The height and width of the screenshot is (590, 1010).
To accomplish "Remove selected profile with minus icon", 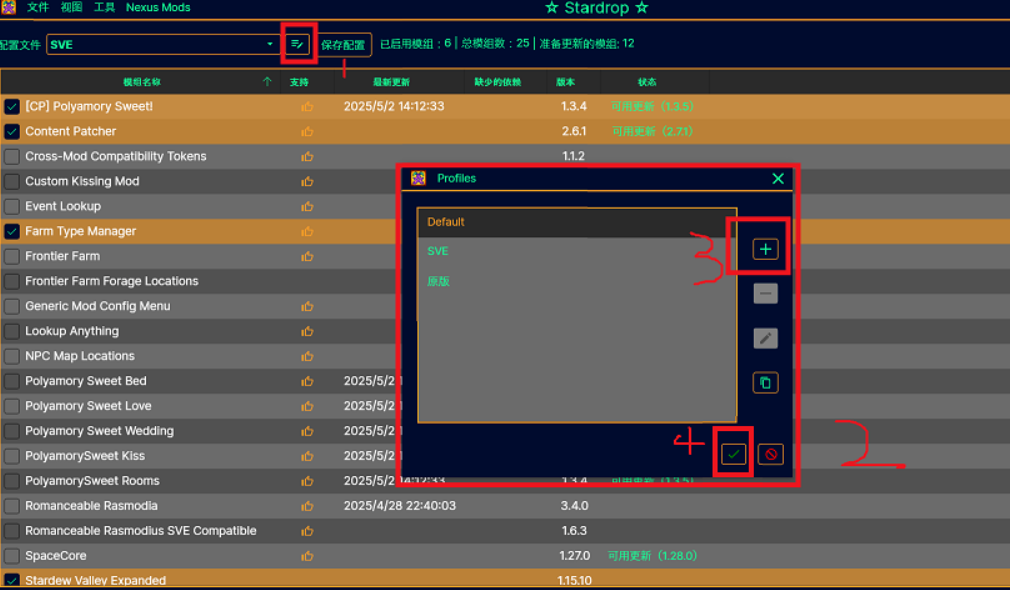I will [765, 294].
